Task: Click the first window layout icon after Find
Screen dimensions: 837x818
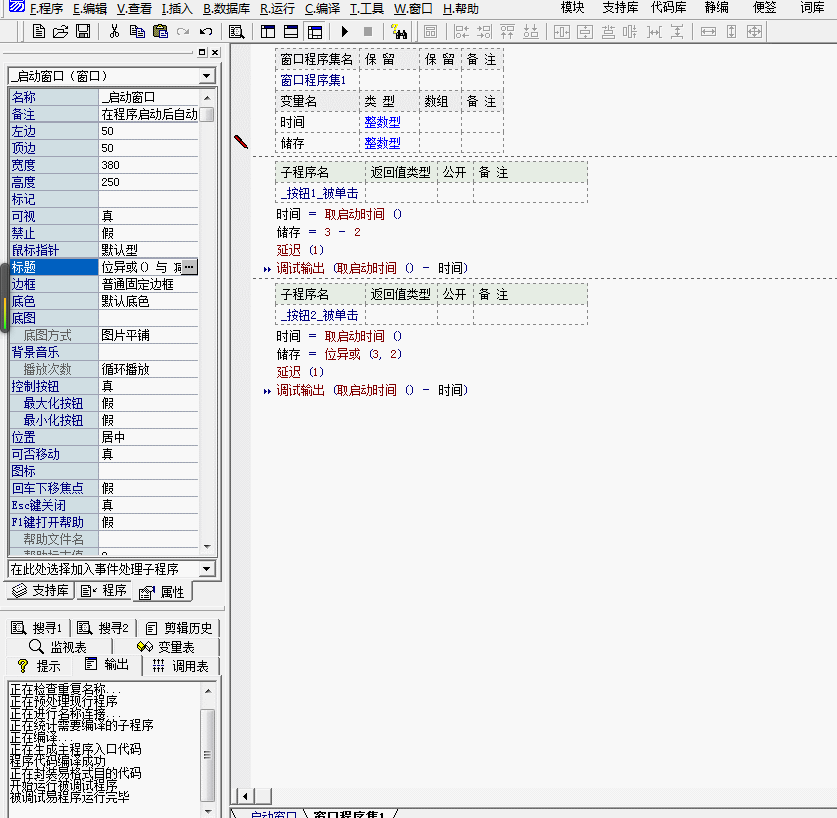Action: pos(268,32)
